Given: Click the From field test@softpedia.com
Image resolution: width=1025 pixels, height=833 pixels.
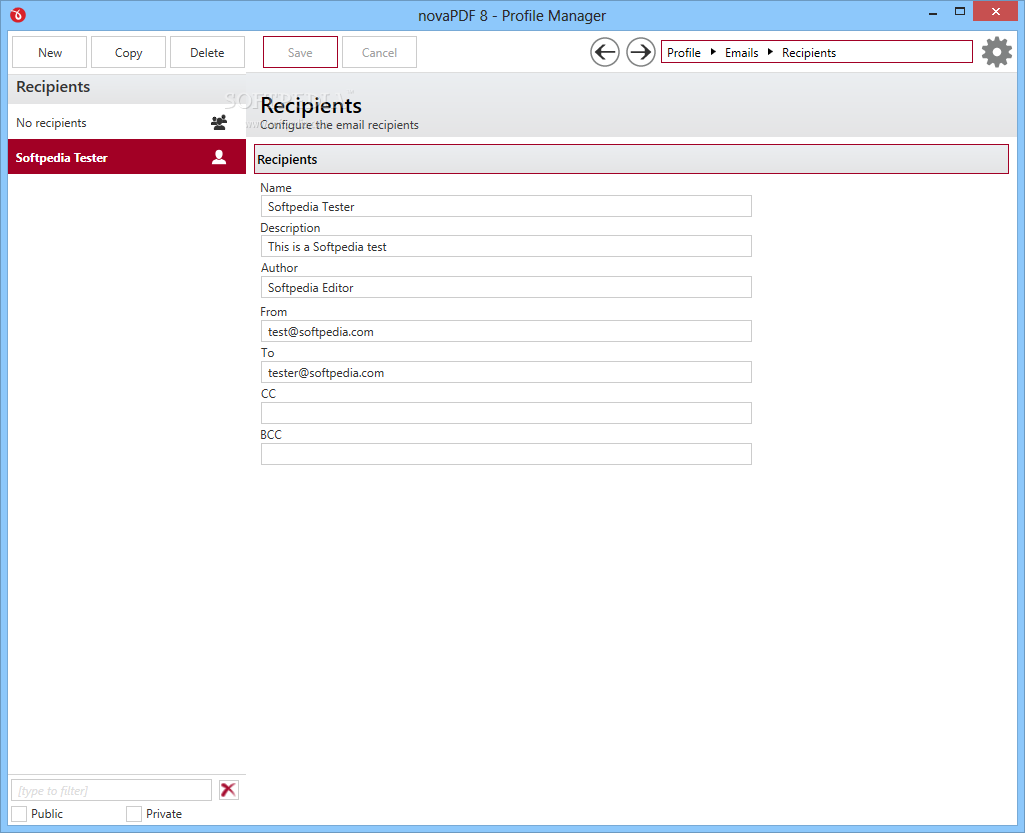Looking at the screenshot, I should pyautogui.click(x=506, y=331).
